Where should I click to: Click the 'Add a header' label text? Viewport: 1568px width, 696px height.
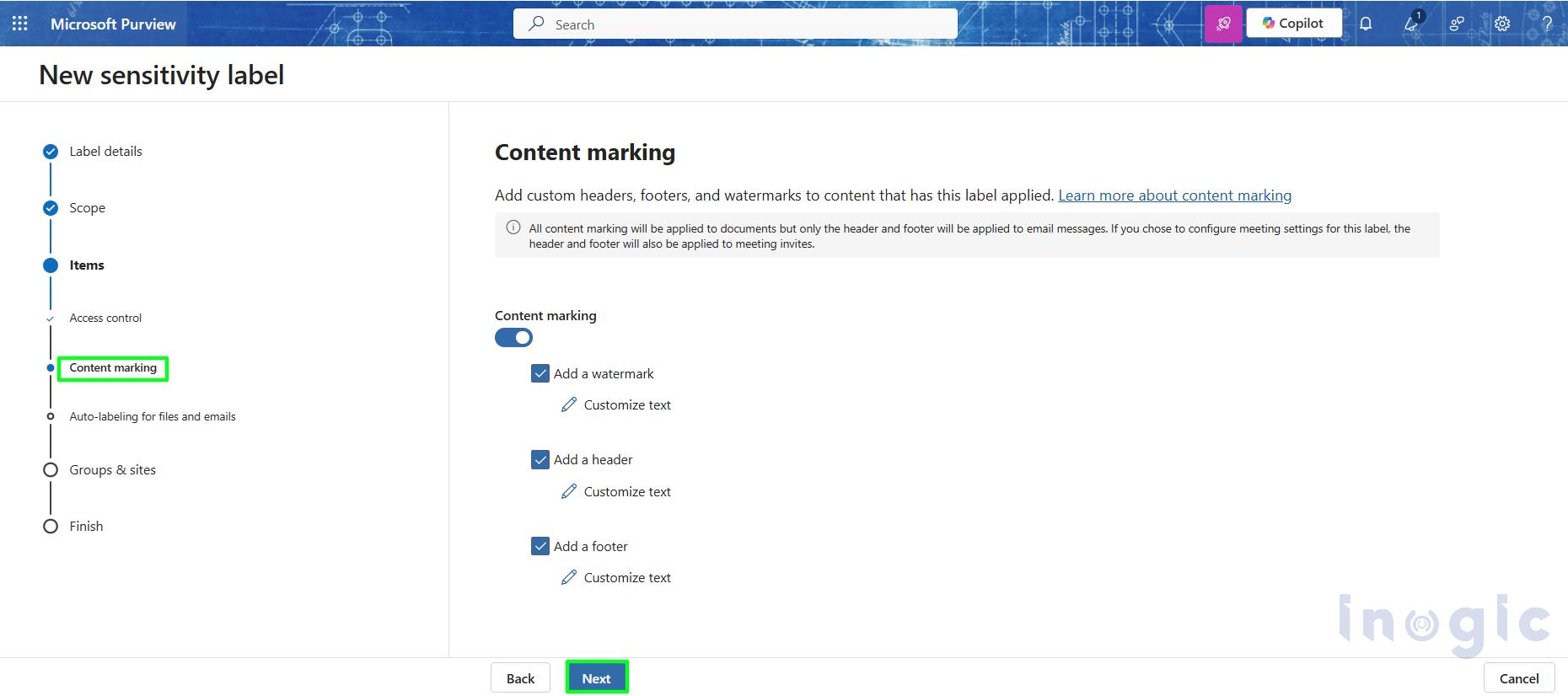point(593,460)
